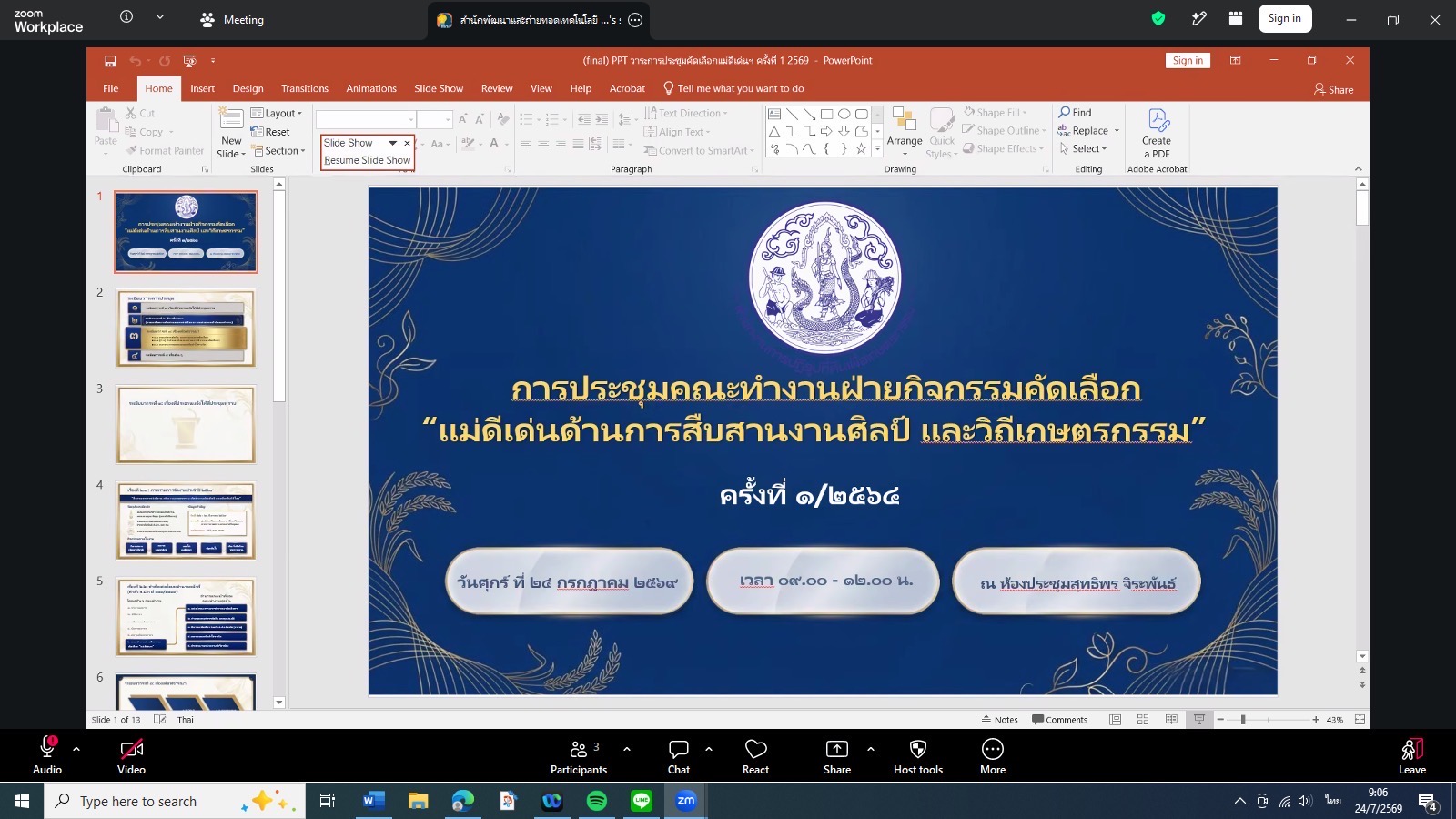Open the font name combo box
Image resolution: width=1456 pixels, height=819 pixels.
pyautogui.click(x=366, y=119)
